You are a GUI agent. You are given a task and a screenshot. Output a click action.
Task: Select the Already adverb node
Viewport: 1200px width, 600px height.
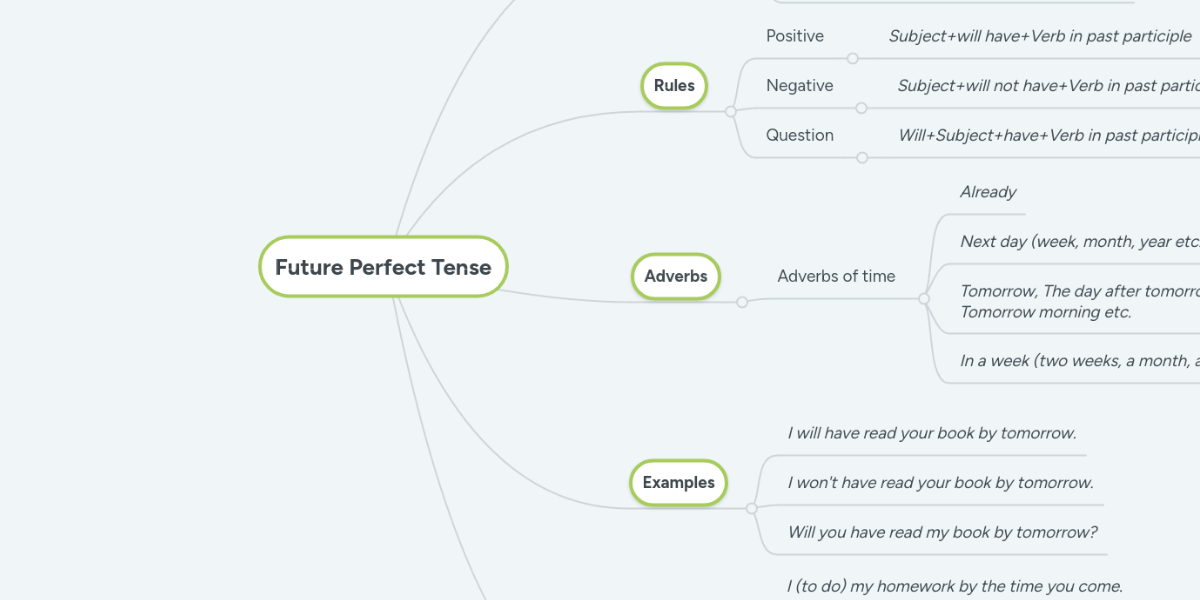(x=988, y=192)
